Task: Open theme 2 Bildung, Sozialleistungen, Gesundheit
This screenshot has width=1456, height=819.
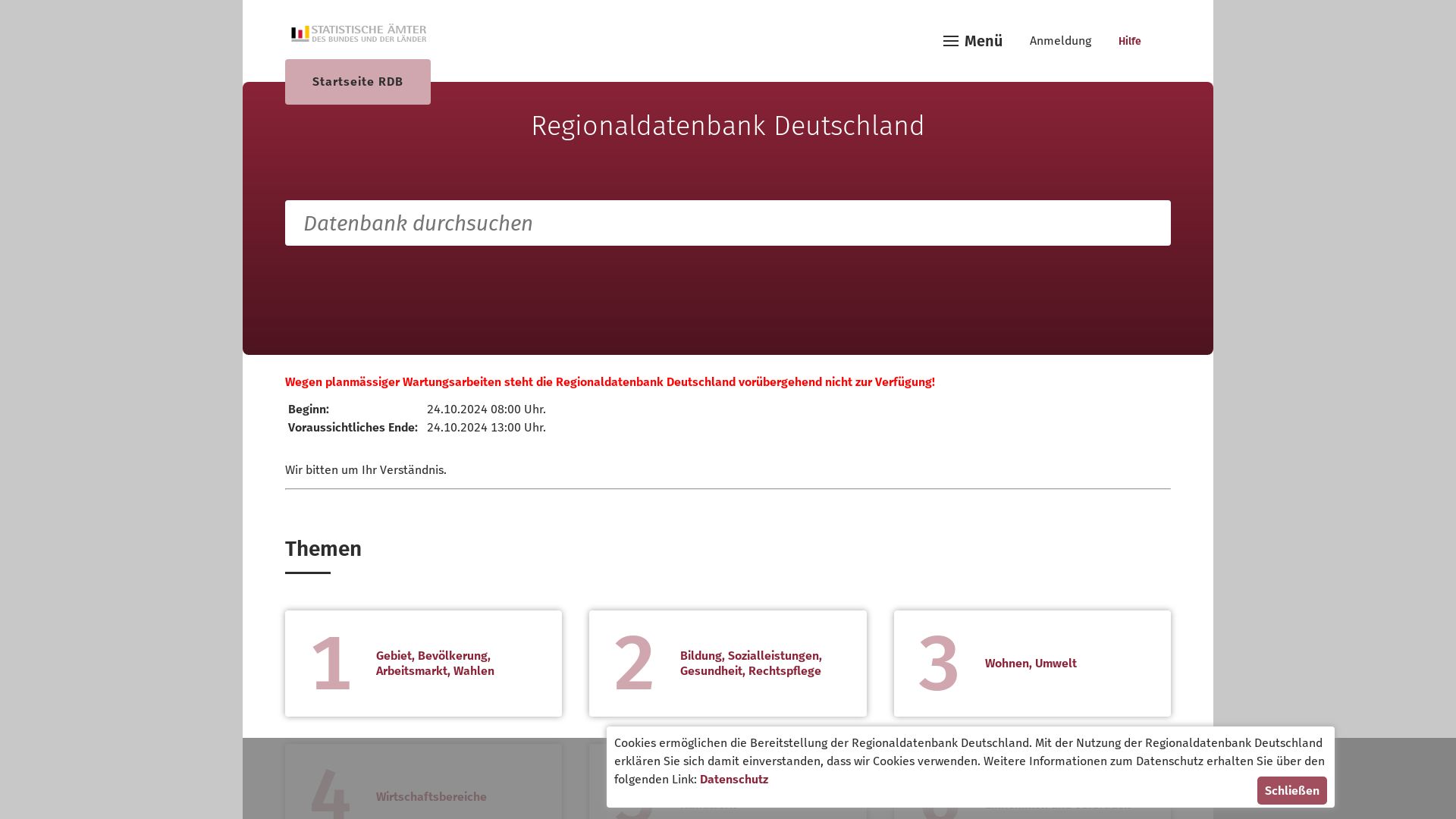Action: 728,664
